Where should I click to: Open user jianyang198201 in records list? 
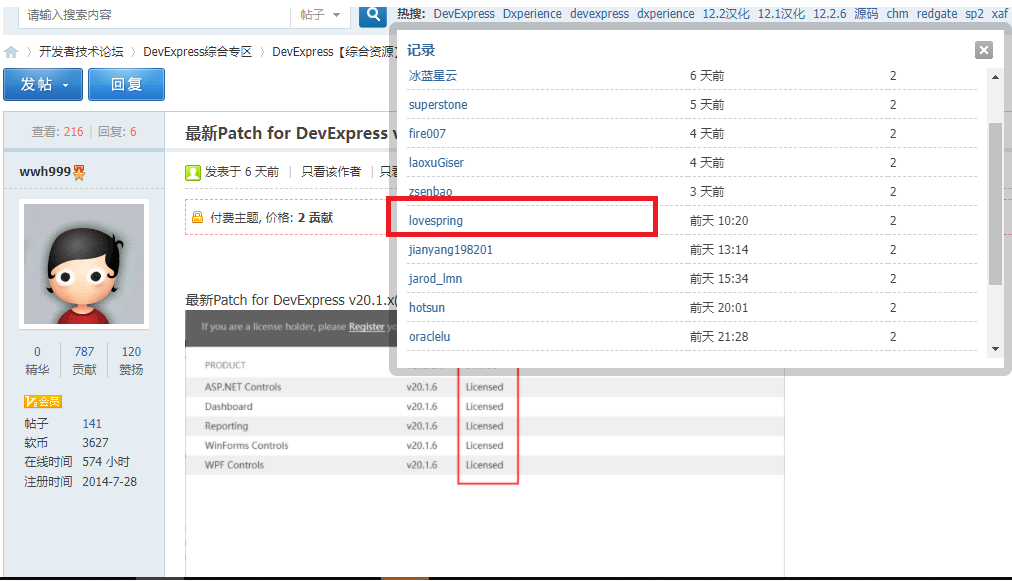pos(450,250)
